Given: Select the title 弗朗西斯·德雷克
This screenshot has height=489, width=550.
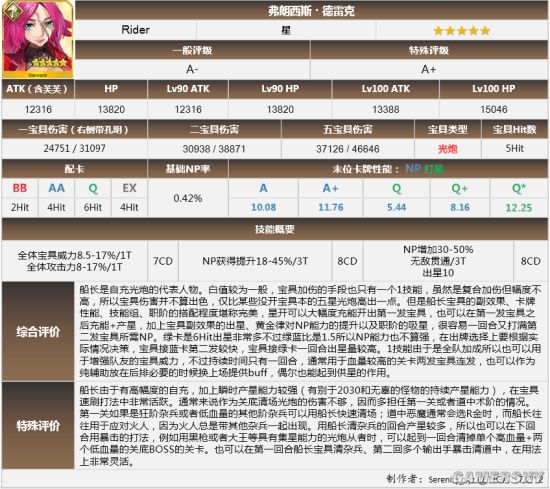Looking at the screenshot, I should pos(311,11).
